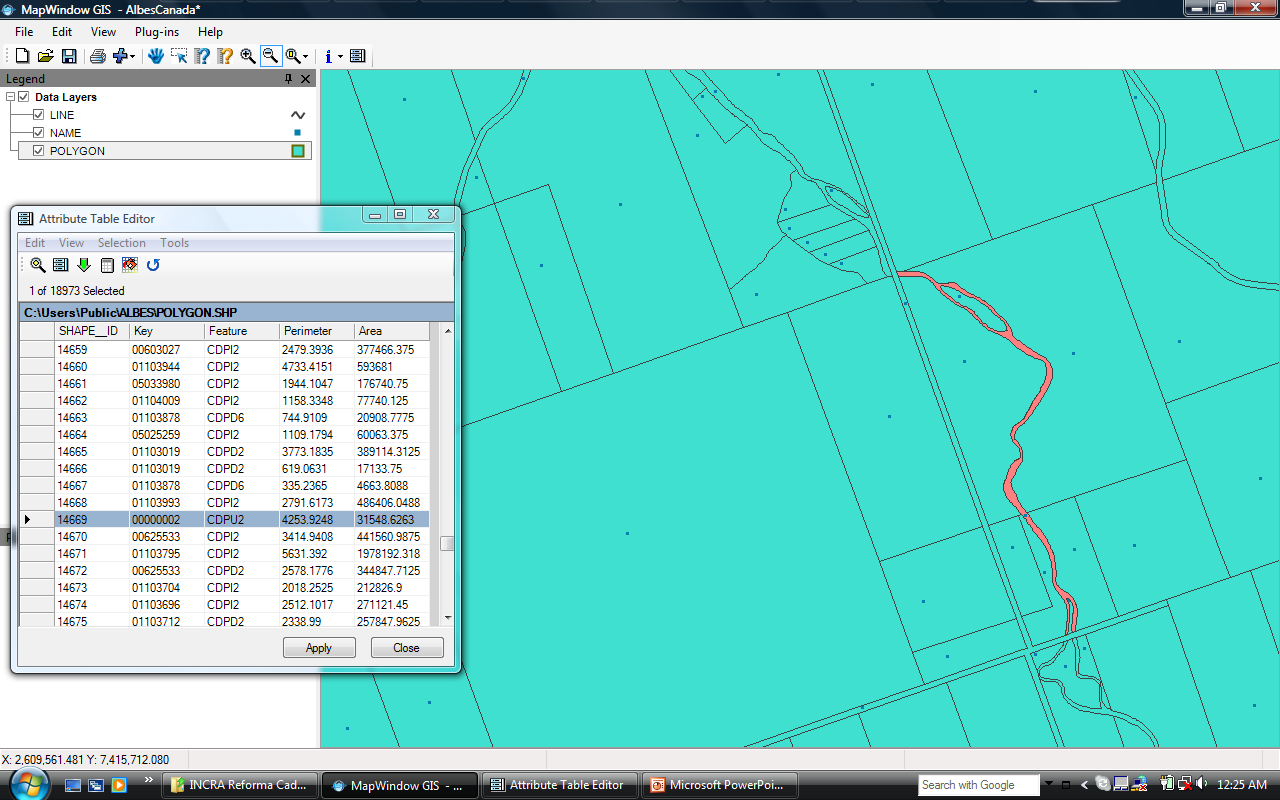The image size is (1280, 800).
Task: Click the Close button in Attribute Table Editor
Action: pos(407,648)
